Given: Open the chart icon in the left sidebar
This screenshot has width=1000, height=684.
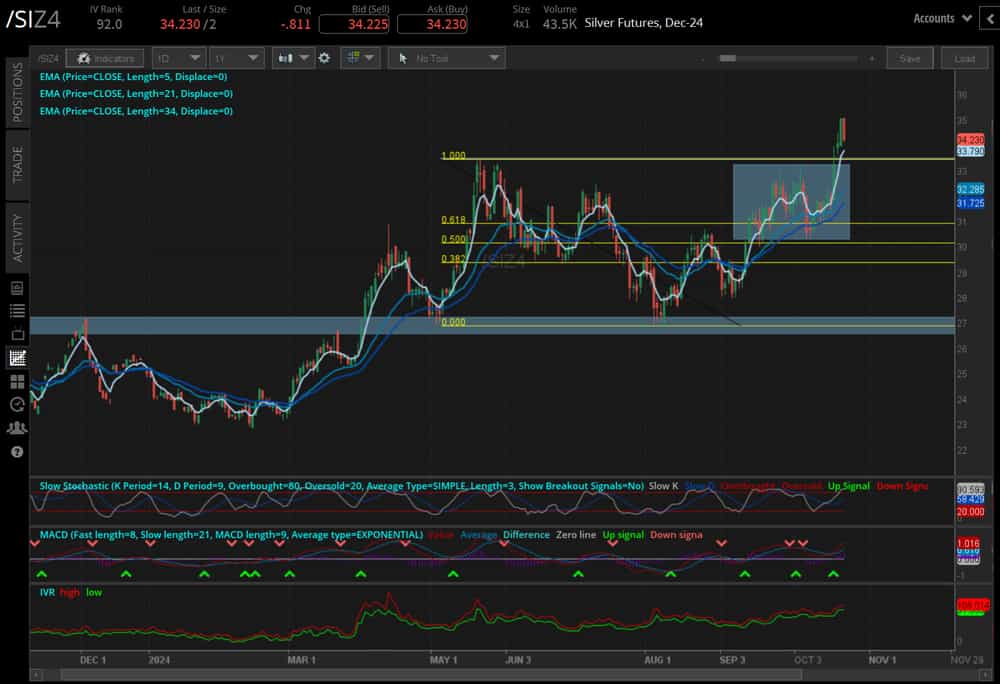Looking at the screenshot, I should click(15, 357).
